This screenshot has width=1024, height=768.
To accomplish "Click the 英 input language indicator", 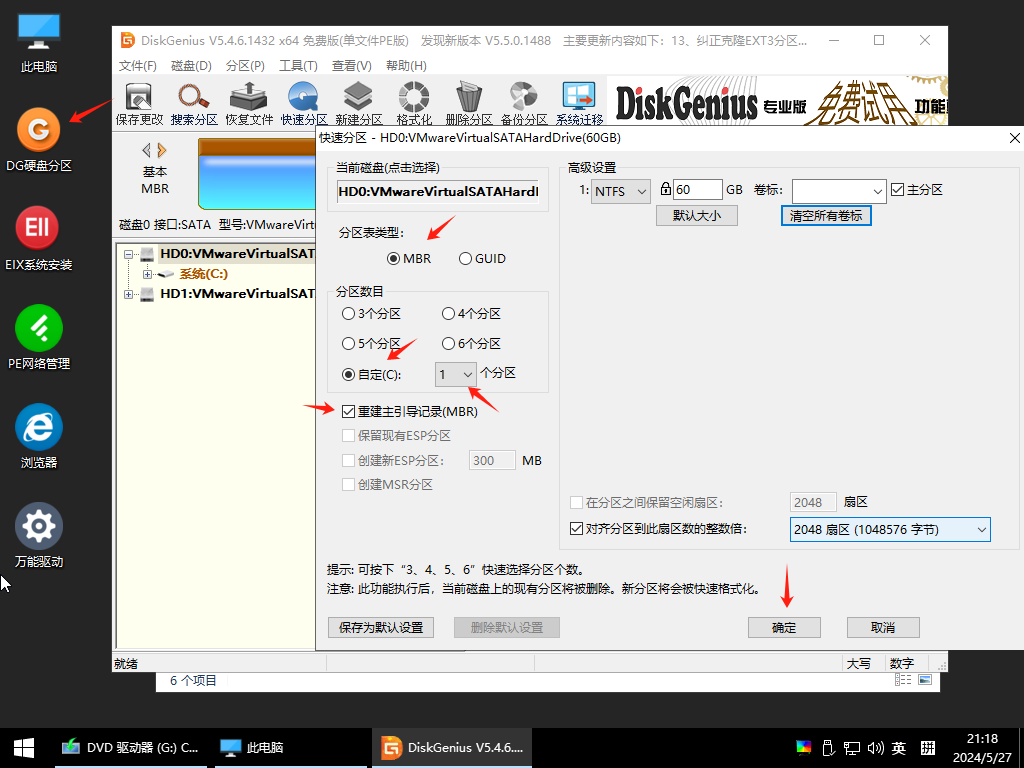I will click(x=899, y=748).
